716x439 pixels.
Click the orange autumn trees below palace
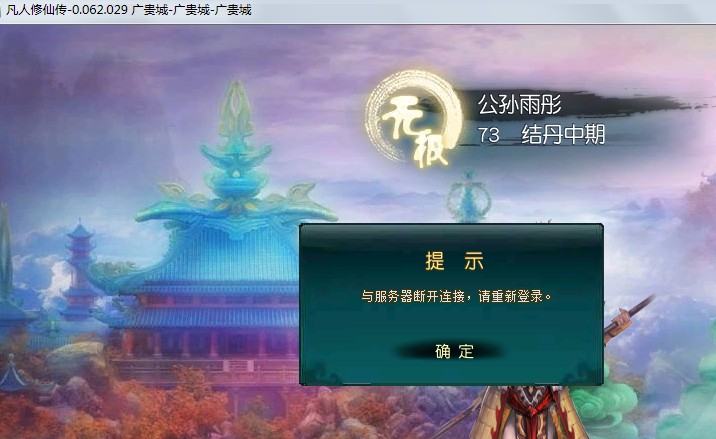(151, 402)
